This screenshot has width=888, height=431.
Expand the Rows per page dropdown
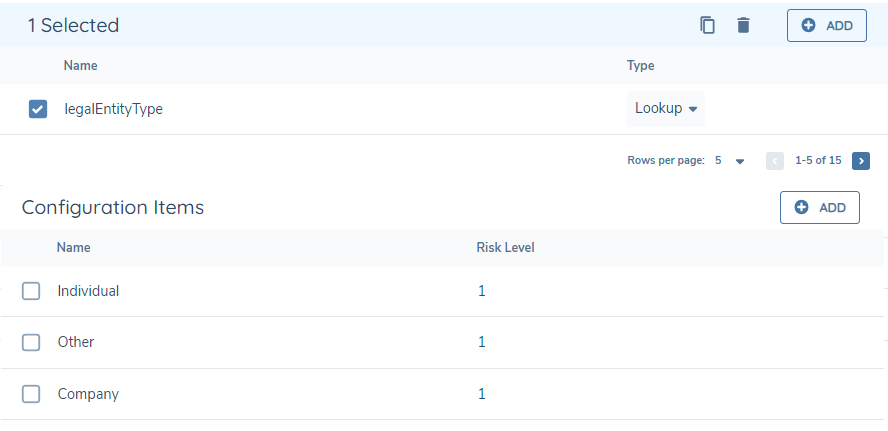point(739,160)
